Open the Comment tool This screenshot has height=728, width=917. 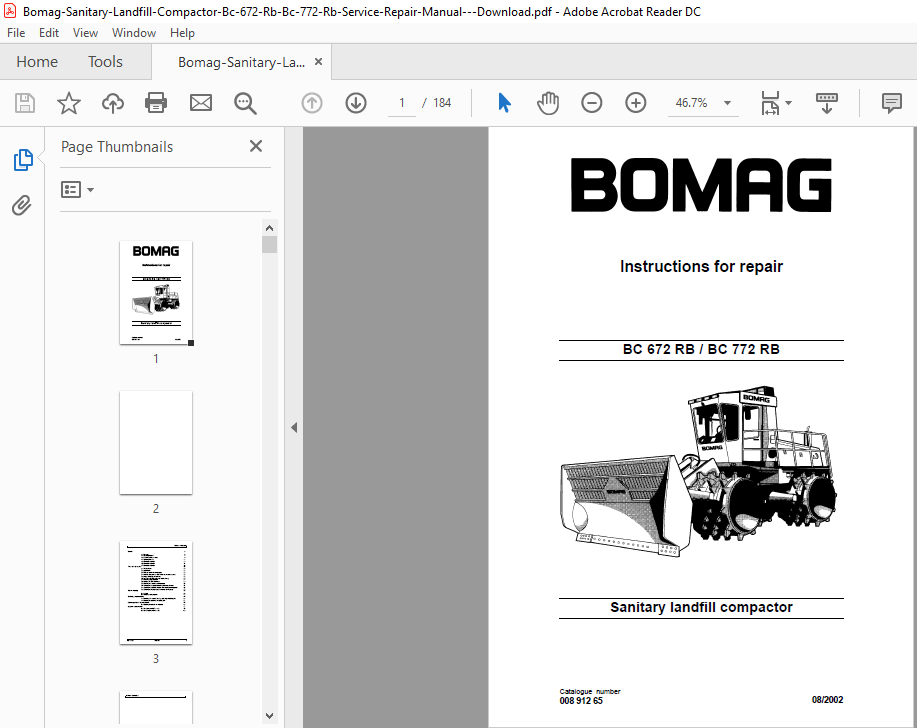tap(891, 103)
